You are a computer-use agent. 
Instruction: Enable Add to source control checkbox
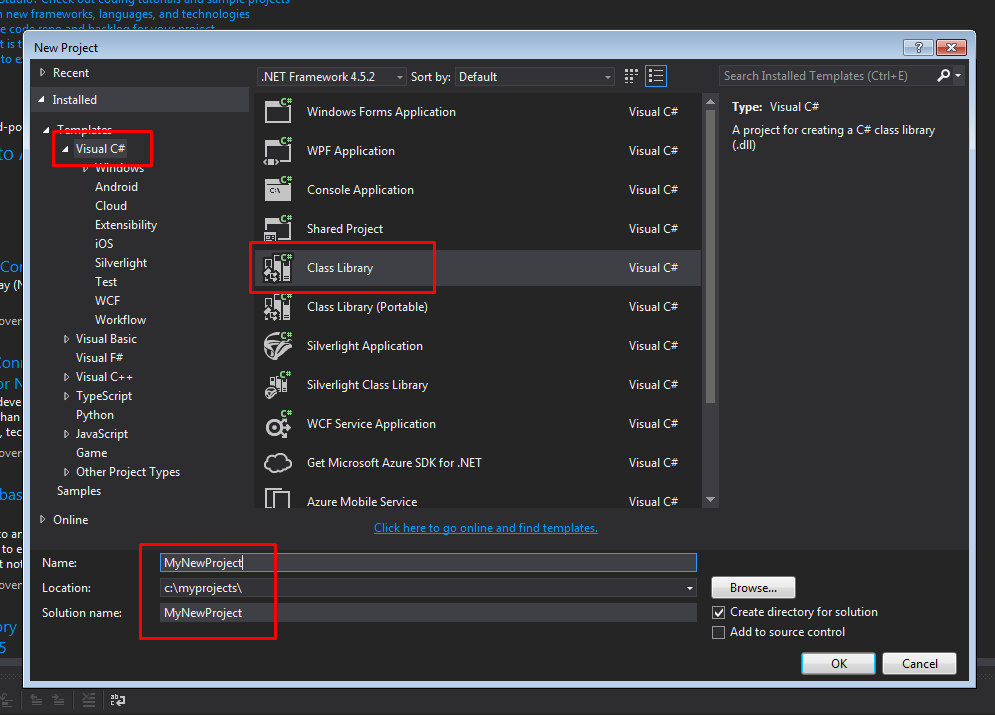click(718, 633)
